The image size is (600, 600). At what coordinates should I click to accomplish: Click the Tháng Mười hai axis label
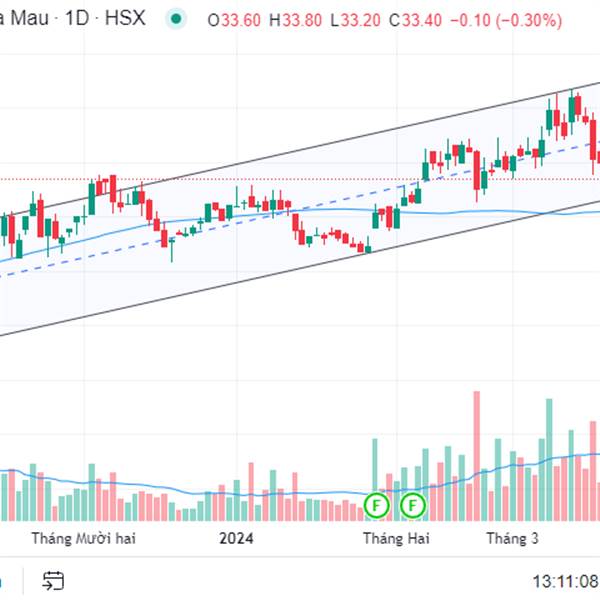click(x=83, y=538)
